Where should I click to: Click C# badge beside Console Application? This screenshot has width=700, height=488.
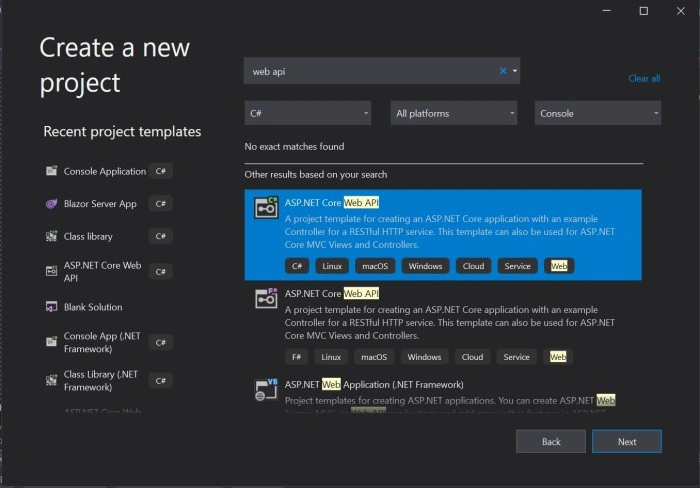[x=161, y=171]
